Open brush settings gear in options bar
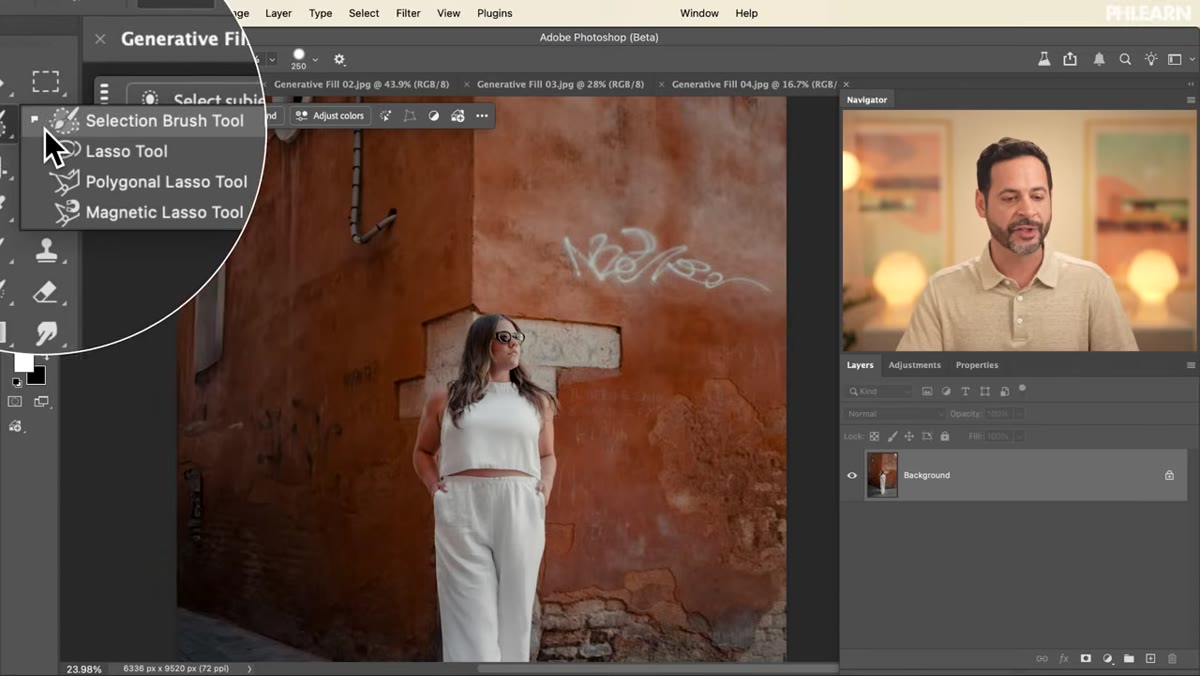 [x=339, y=60]
